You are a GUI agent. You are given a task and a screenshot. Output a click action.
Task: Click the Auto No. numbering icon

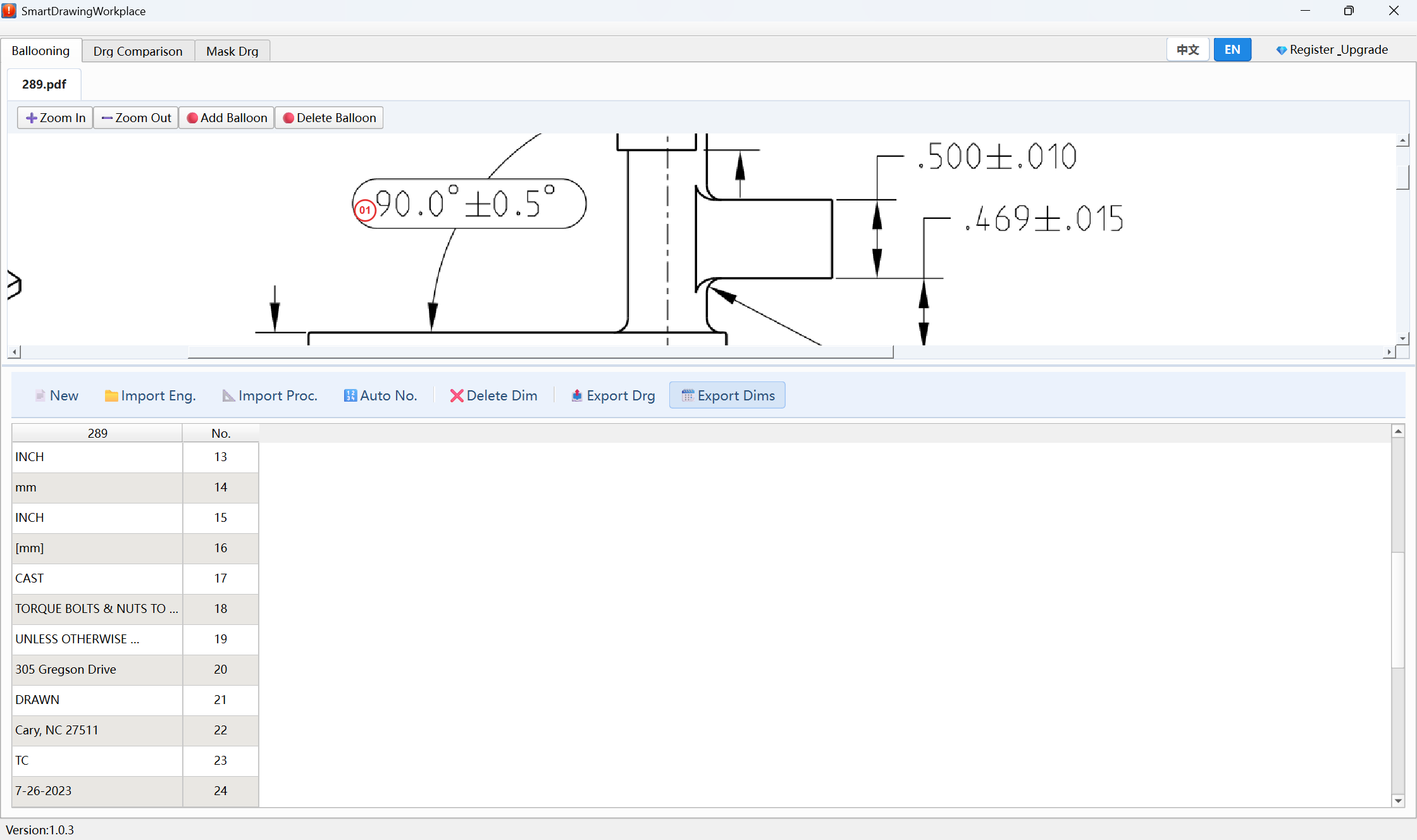[350, 396]
